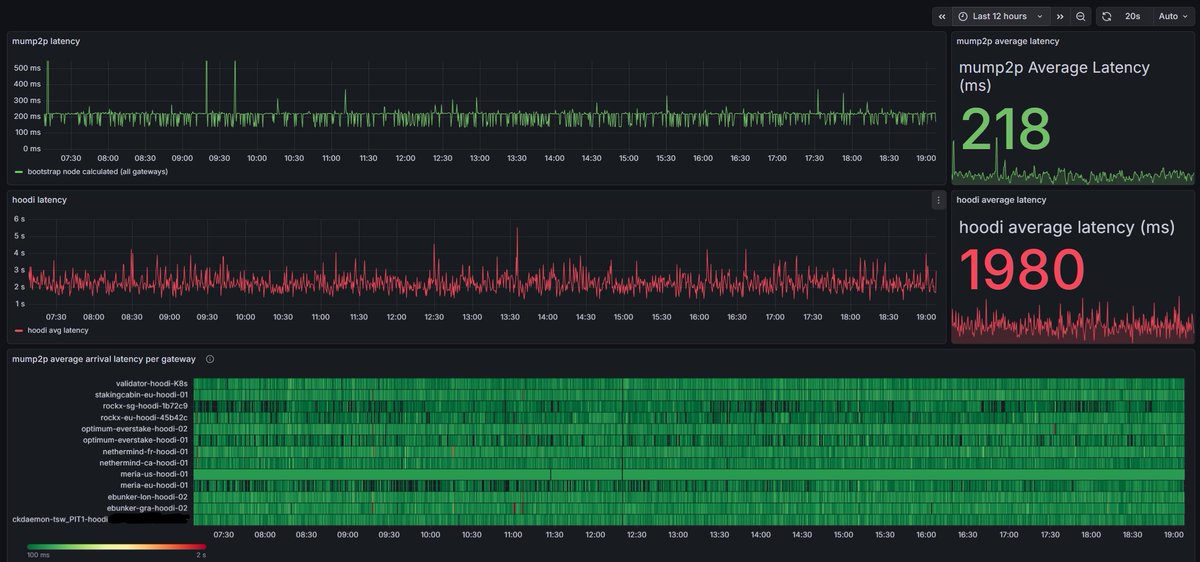Image resolution: width=1200 pixels, height=562 pixels.
Task: Click the heatmap color scale gradient legend
Action: [116, 546]
